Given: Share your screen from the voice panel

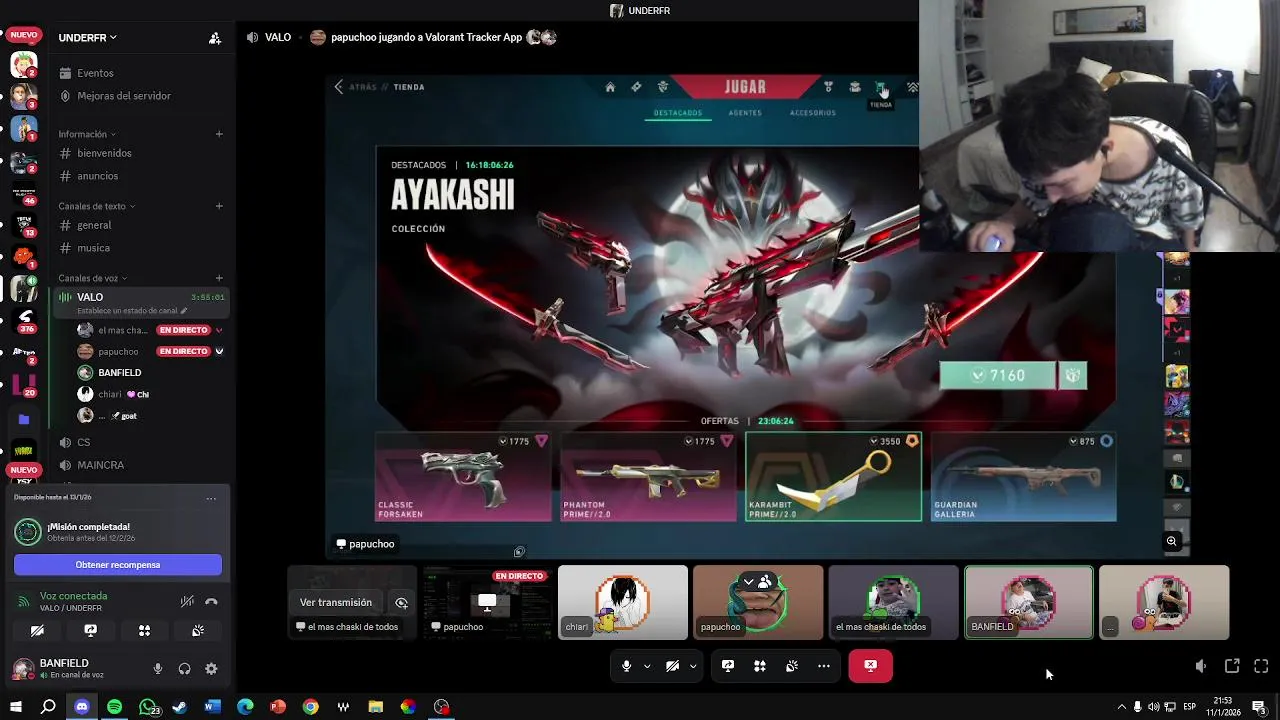Looking at the screenshot, I should (x=90, y=631).
